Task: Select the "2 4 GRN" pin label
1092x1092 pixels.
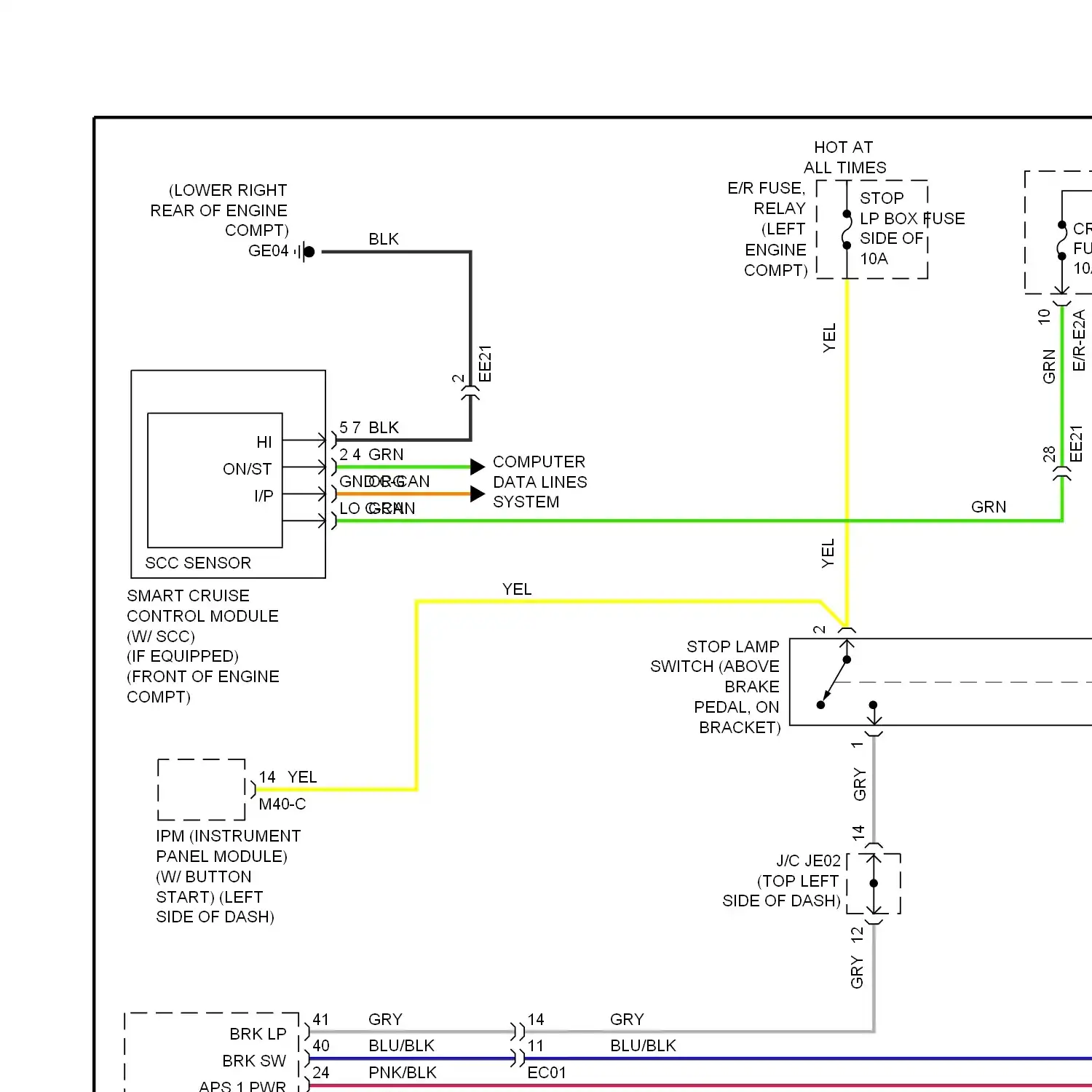Action: click(x=371, y=454)
